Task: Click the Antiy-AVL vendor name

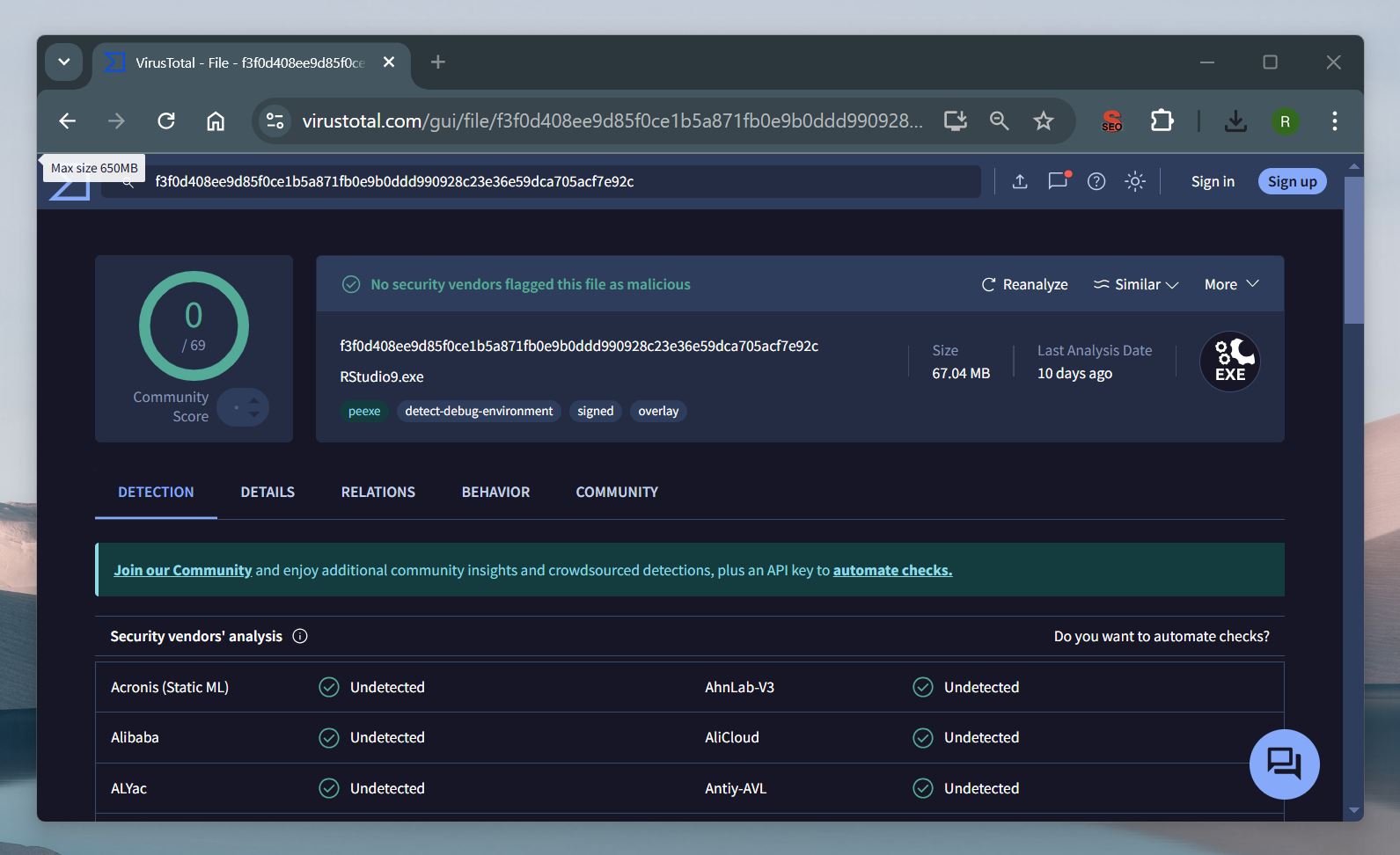Action: click(x=736, y=788)
